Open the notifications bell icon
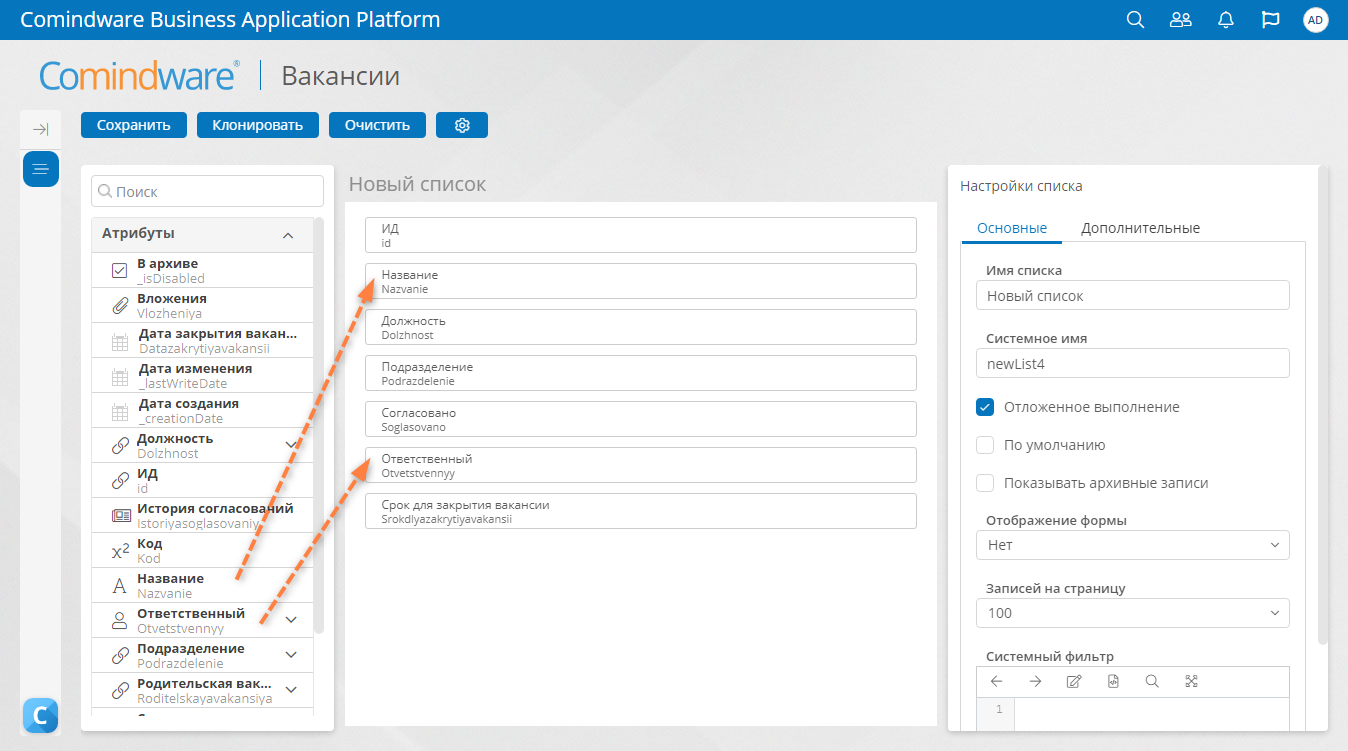The image size is (1348, 751). pos(1225,20)
